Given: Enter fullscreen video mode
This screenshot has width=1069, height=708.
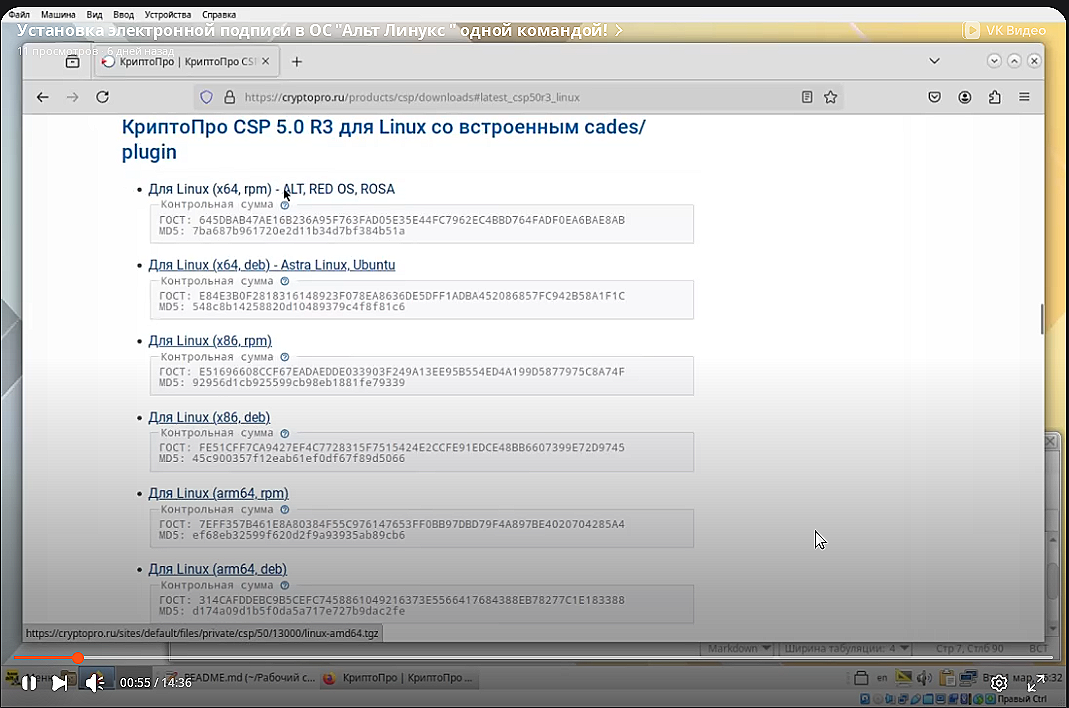Looking at the screenshot, I should 1036,683.
